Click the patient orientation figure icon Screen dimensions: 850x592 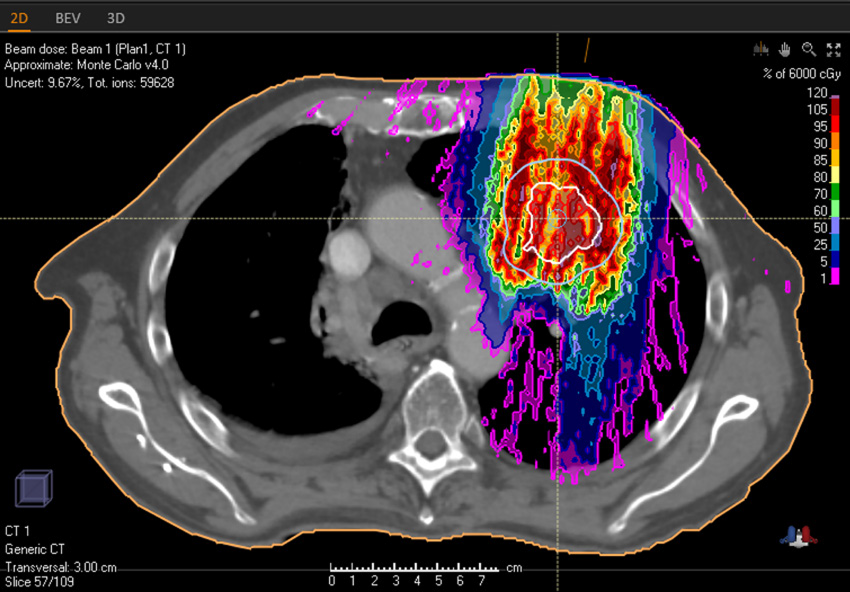798,534
